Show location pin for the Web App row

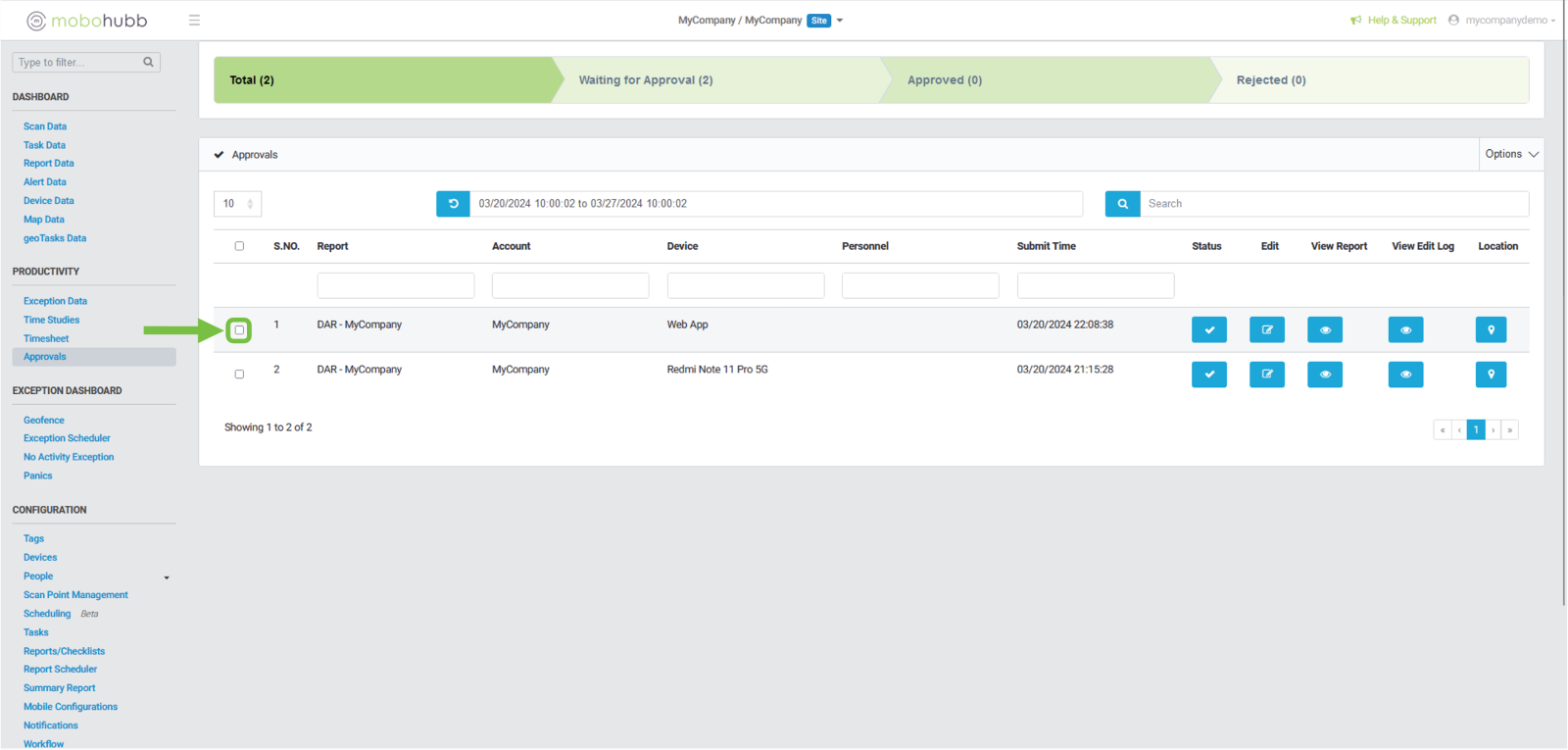point(1490,330)
